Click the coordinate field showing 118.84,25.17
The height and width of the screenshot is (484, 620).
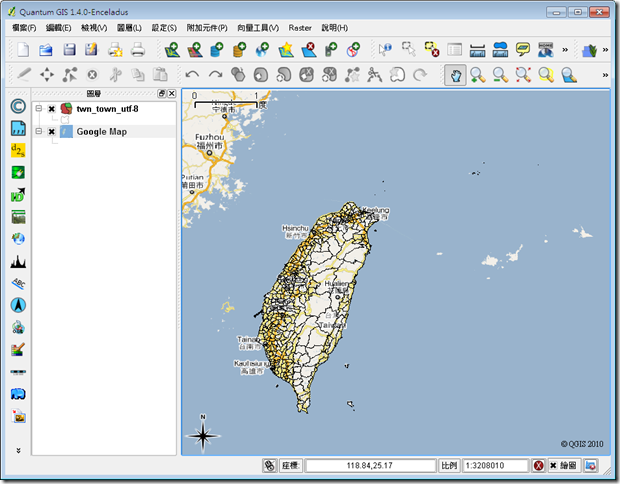[x=370, y=466]
